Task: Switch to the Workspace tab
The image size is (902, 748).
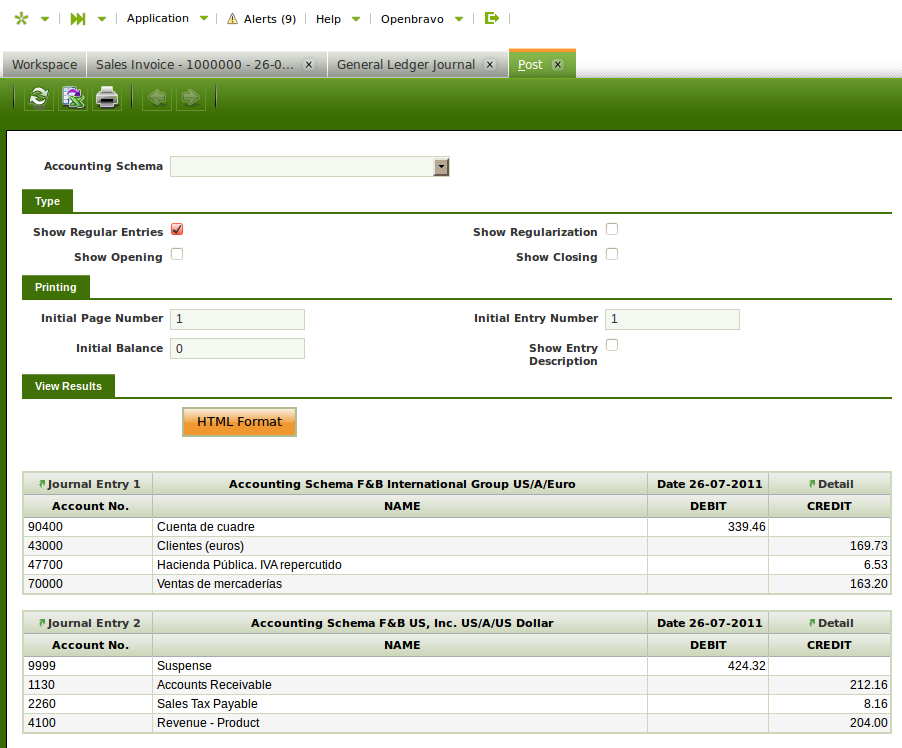Action: 44,65
